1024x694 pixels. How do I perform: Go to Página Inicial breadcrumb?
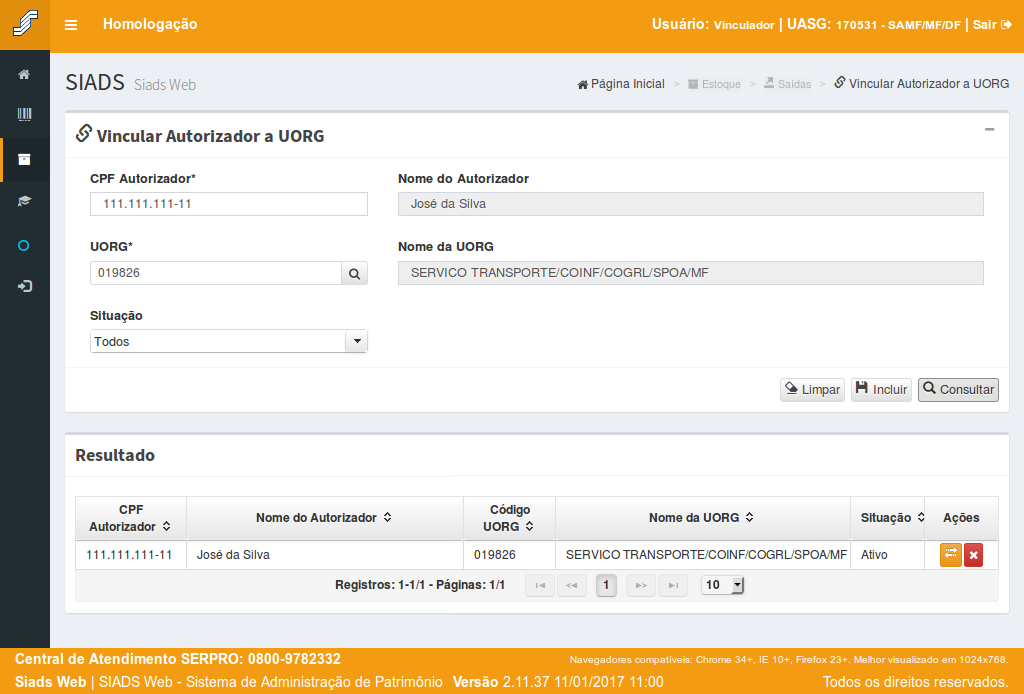click(621, 84)
